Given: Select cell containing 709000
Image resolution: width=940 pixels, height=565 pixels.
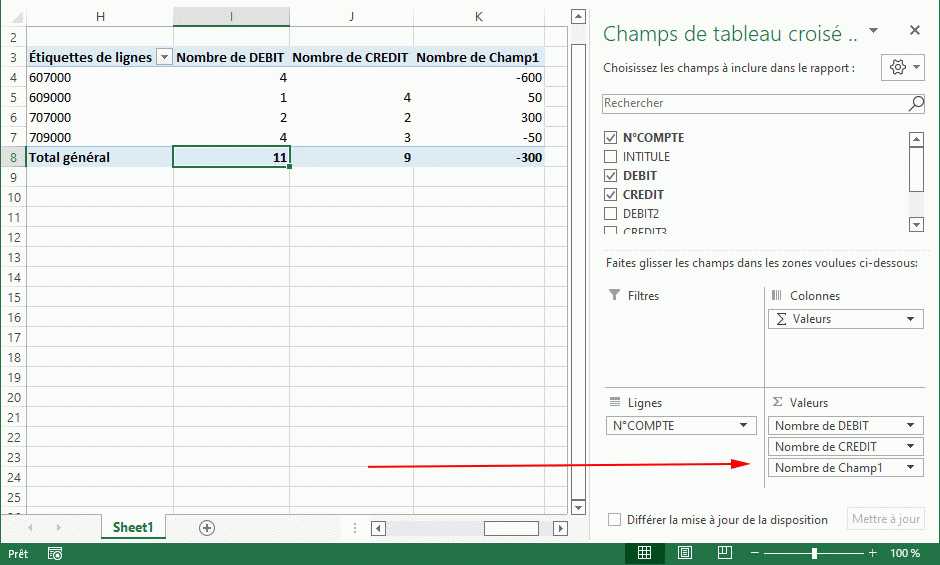Looking at the screenshot, I should [100, 137].
